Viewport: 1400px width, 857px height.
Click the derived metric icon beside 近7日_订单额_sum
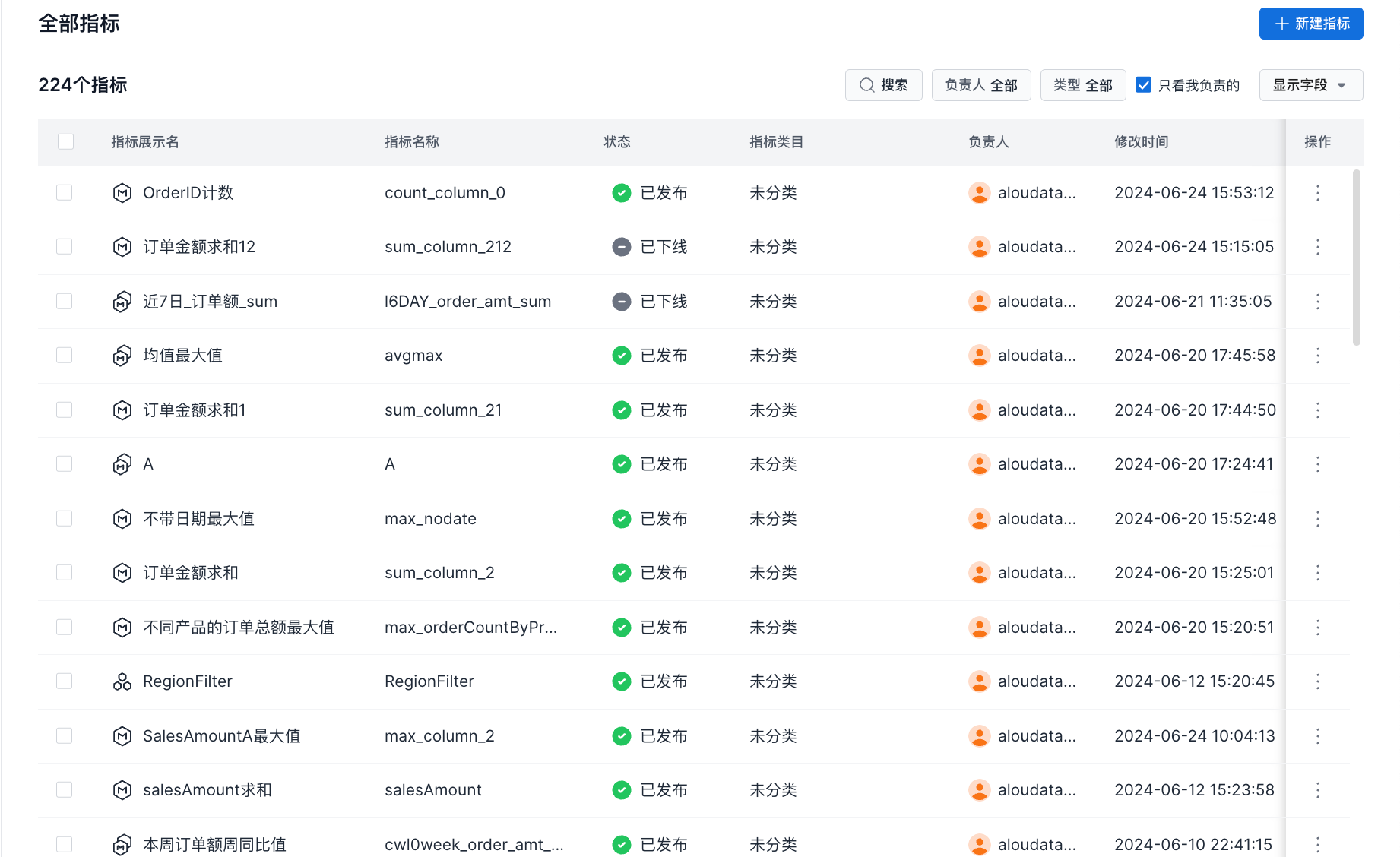pos(122,302)
